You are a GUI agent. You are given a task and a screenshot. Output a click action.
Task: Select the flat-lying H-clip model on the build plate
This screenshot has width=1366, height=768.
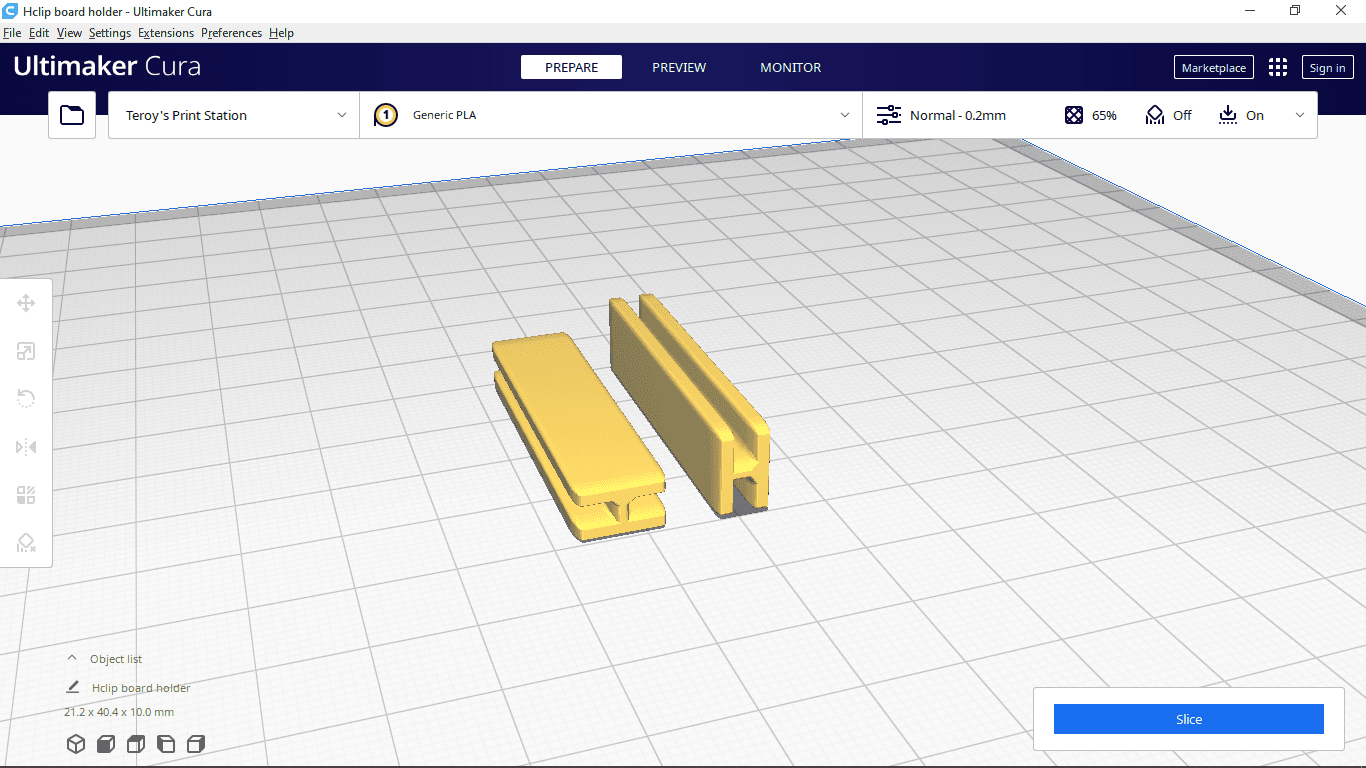click(x=579, y=436)
